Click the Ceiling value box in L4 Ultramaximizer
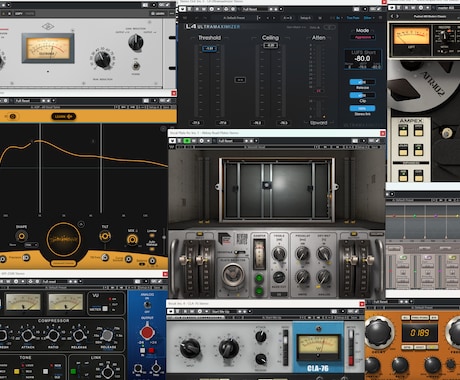The width and height of the screenshot is (460, 380). click(x=270, y=45)
